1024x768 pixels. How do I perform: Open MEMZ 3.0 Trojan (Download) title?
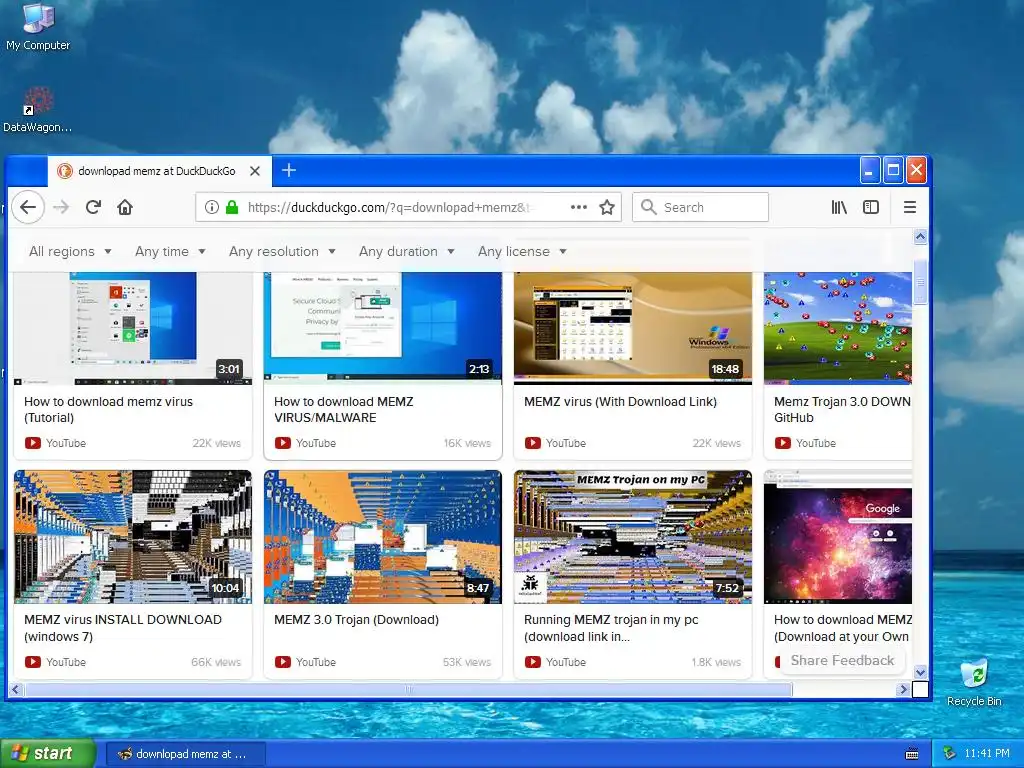pyautogui.click(x=357, y=620)
